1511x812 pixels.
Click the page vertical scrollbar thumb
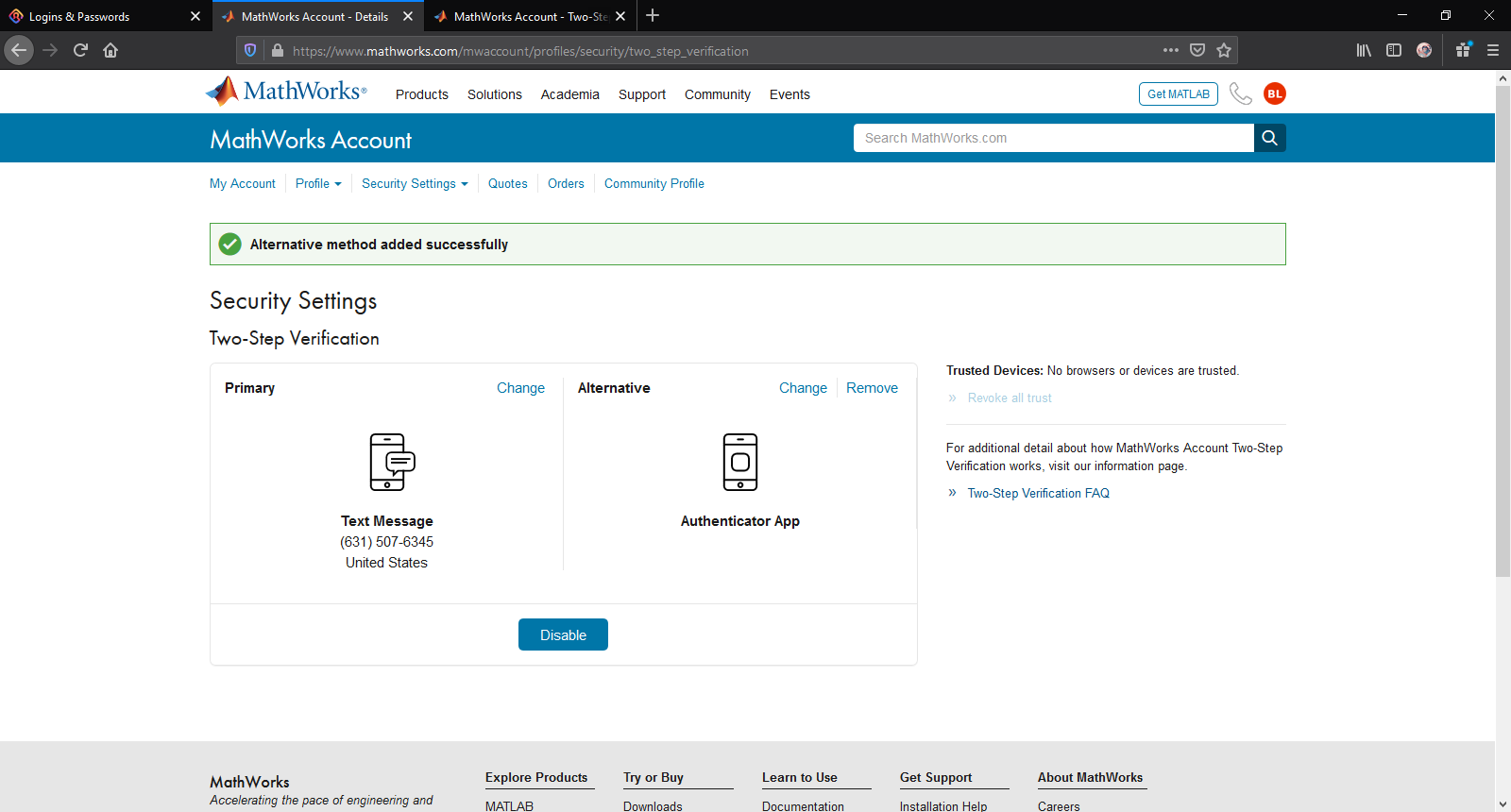[1503, 331]
